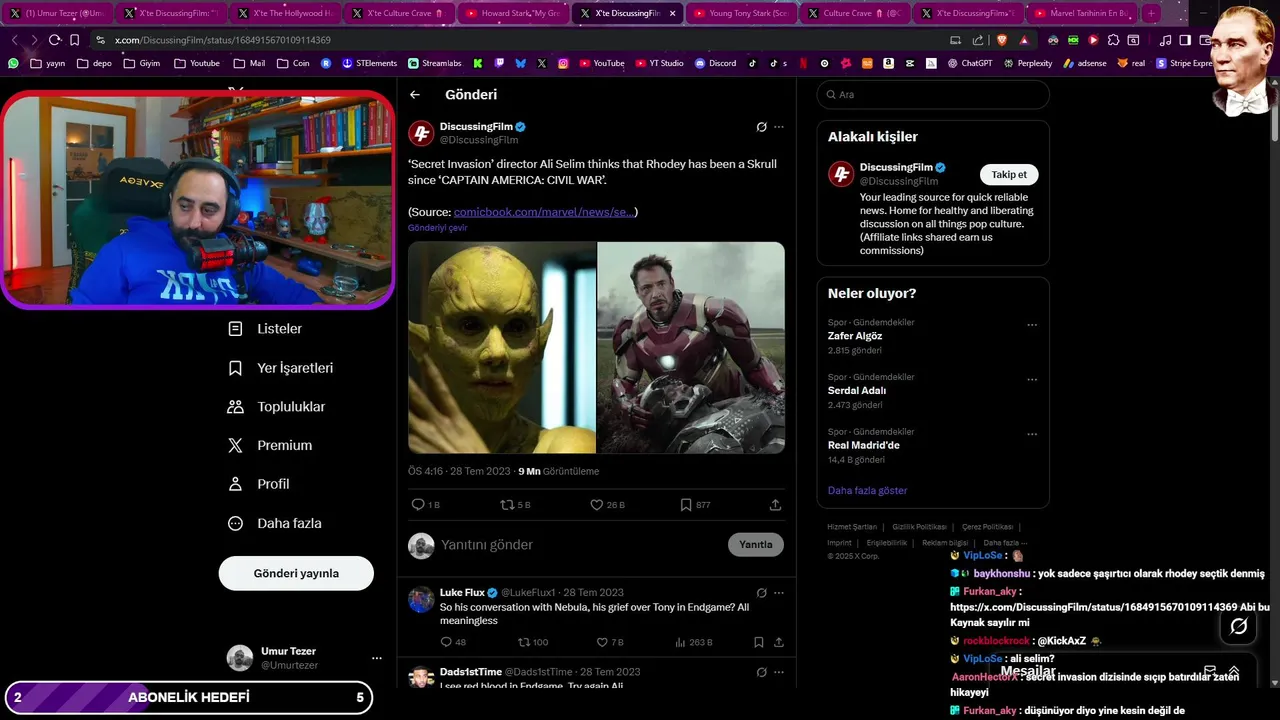
Task: Switch to Umur Tezer tab
Action: point(57,13)
